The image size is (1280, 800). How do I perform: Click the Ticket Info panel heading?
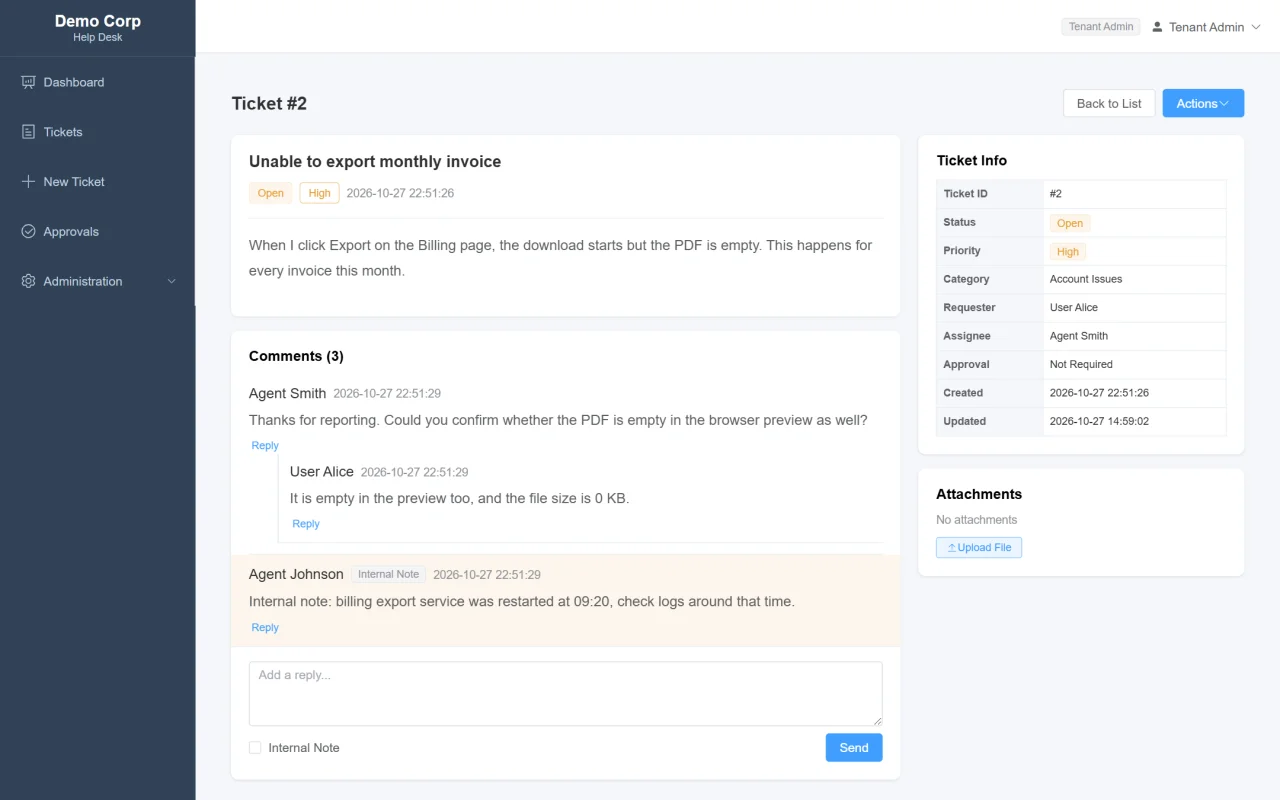(972, 160)
